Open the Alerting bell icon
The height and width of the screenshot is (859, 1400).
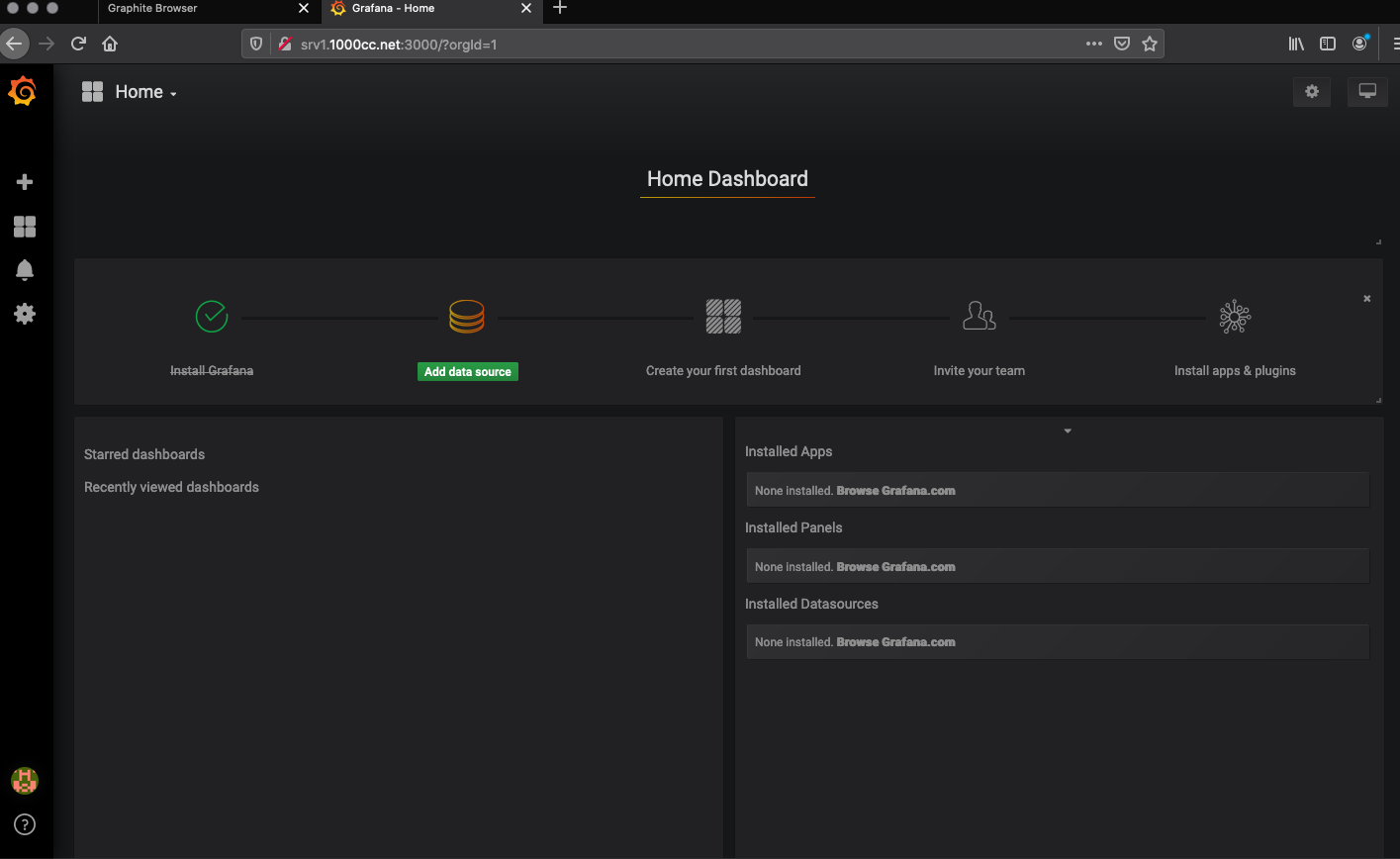click(25, 270)
